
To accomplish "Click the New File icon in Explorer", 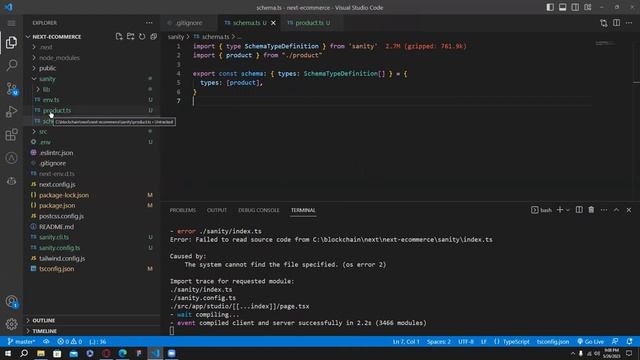I will [119, 37].
